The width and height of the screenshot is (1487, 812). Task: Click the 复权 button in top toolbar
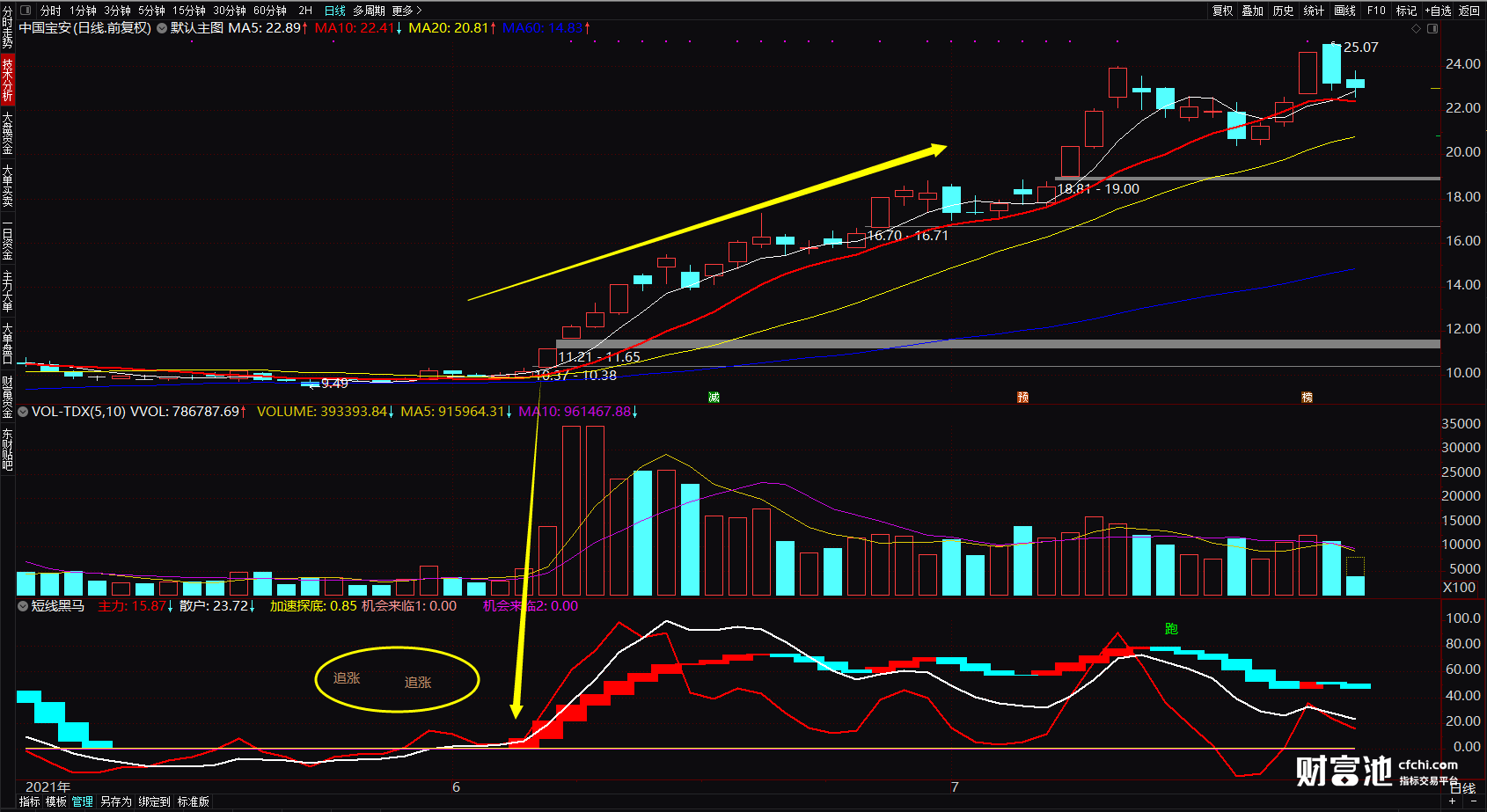pos(1222,11)
